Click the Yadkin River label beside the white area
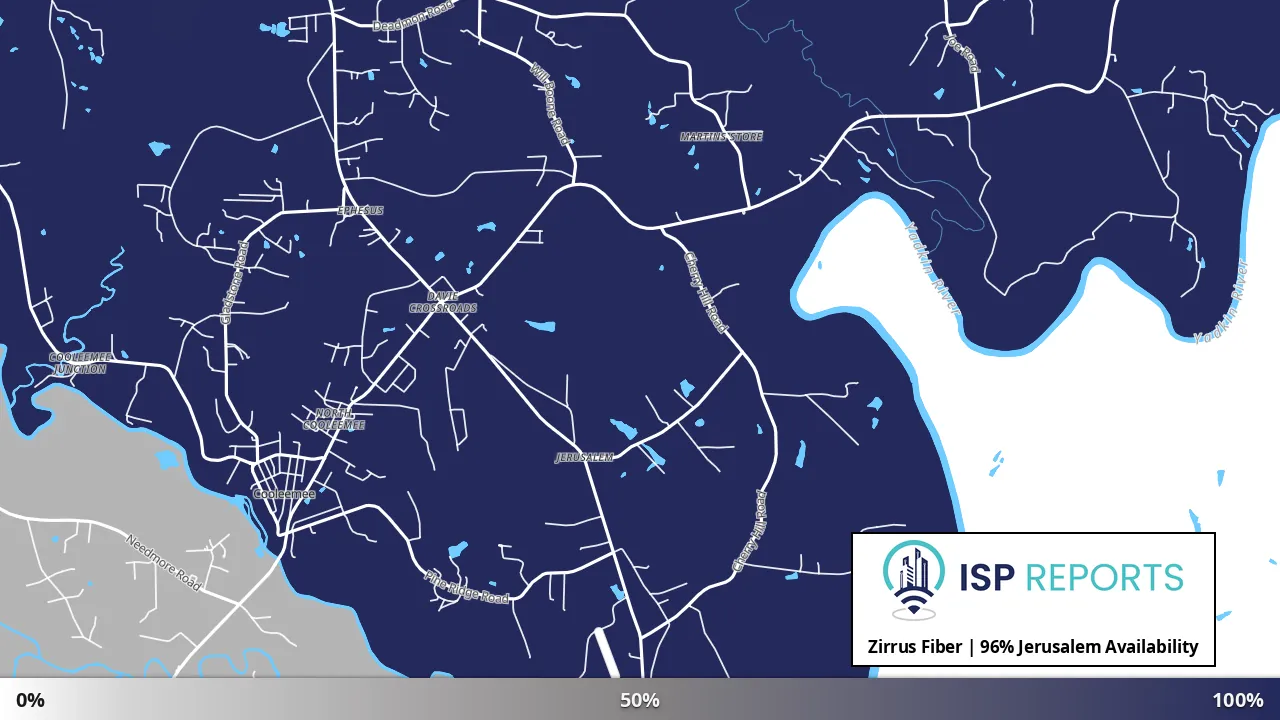This screenshot has width=1280, height=720. tap(931, 269)
